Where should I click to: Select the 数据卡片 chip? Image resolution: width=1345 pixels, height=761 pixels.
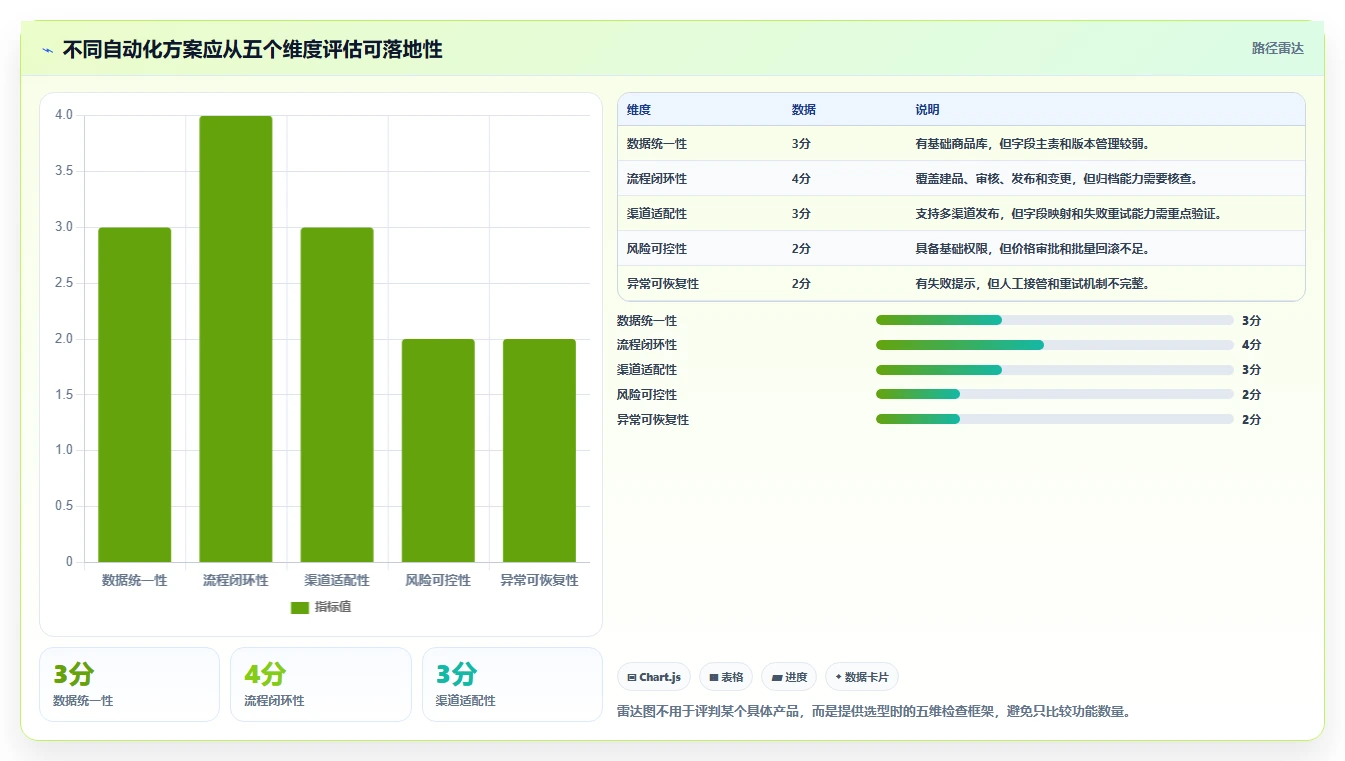(861, 677)
